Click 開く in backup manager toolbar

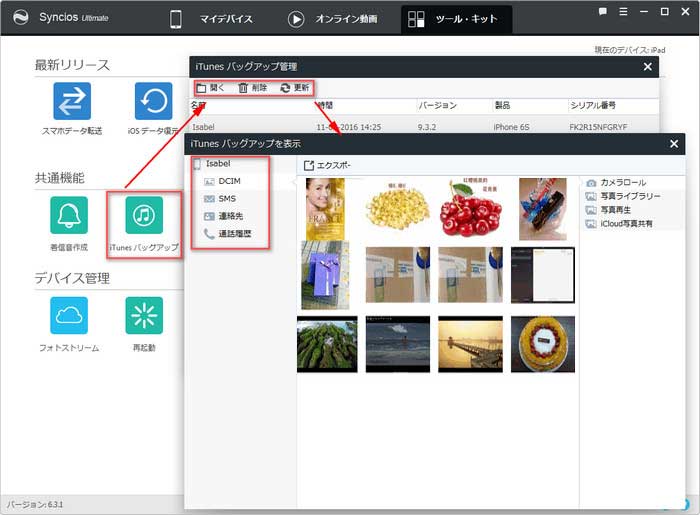click(x=211, y=88)
